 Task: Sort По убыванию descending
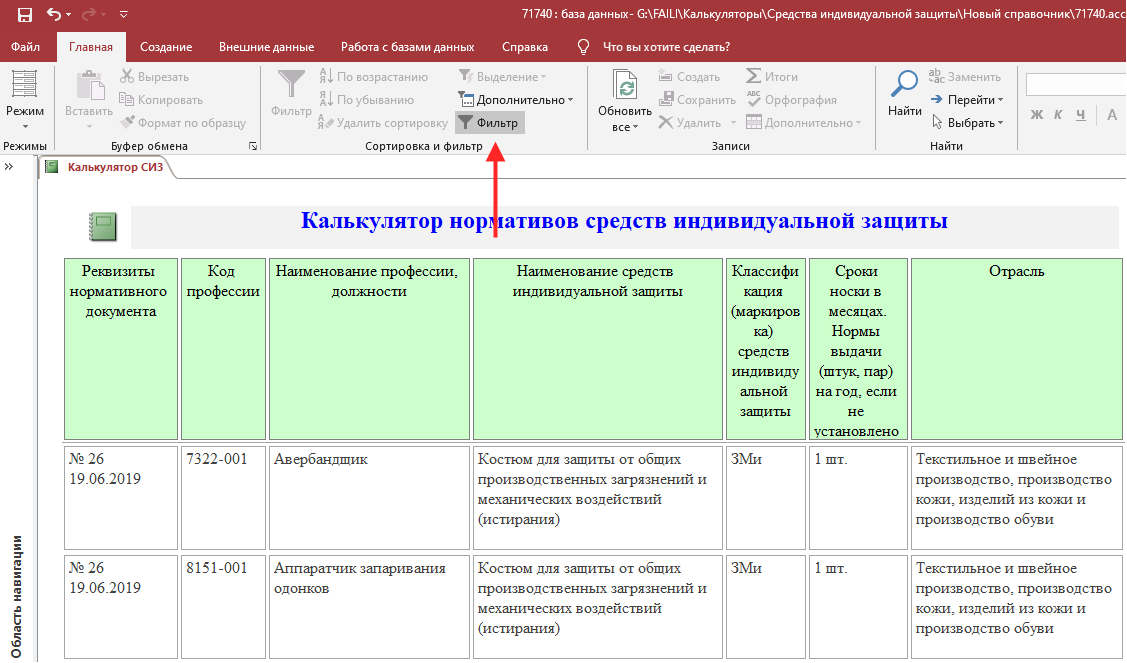tap(367, 99)
